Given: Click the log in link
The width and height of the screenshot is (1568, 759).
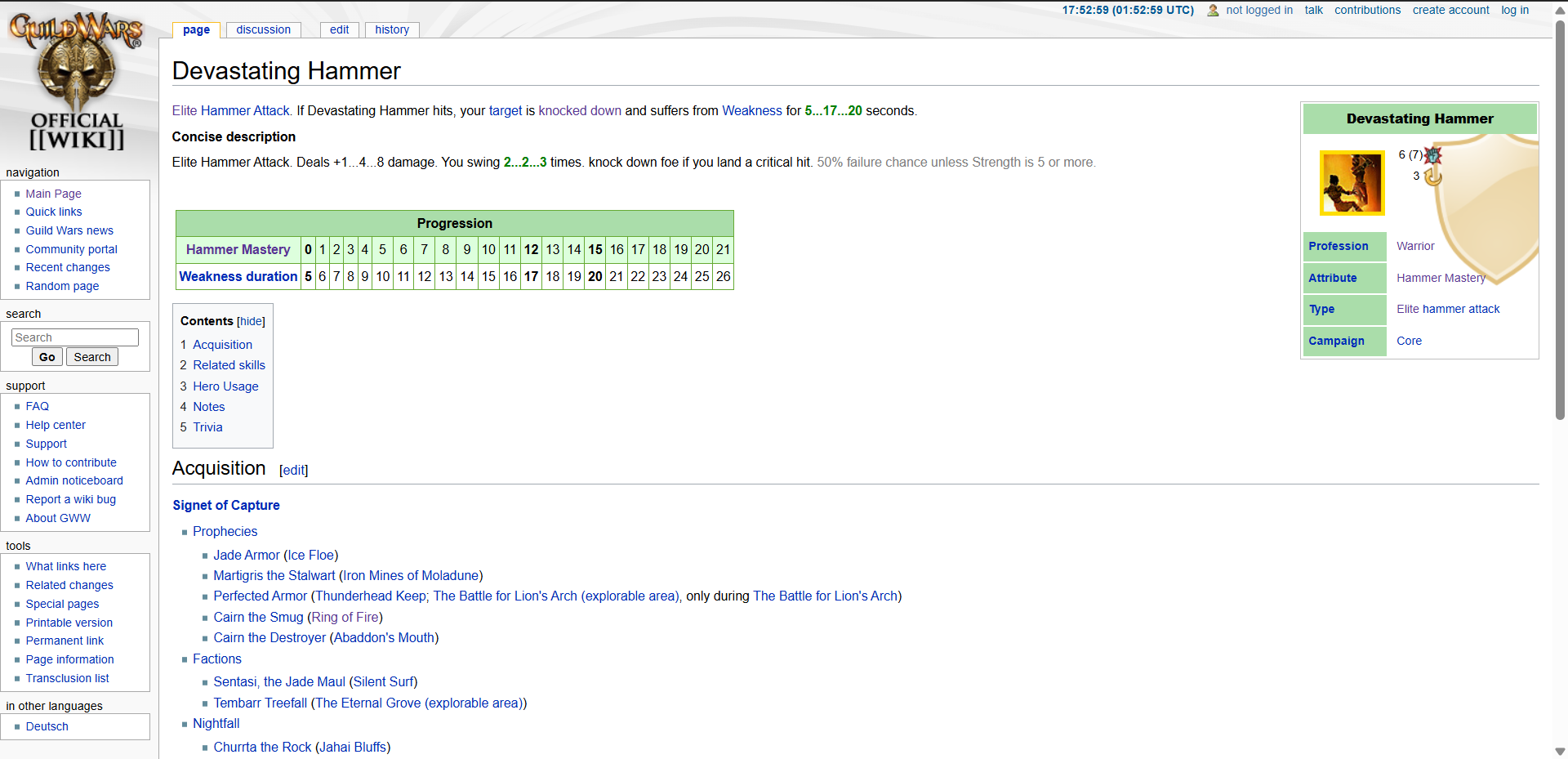Looking at the screenshot, I should coord(1515,10).
